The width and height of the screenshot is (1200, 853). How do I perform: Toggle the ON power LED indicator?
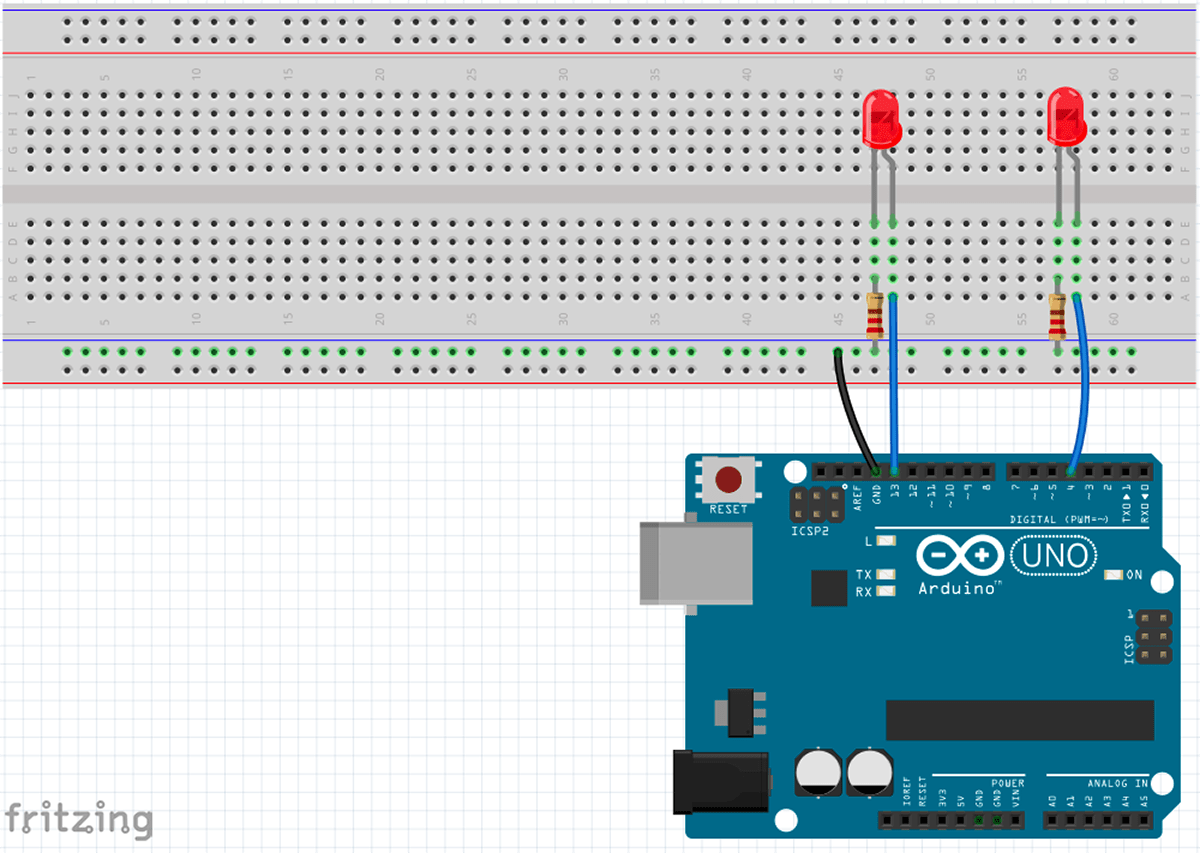point(1115,576)
